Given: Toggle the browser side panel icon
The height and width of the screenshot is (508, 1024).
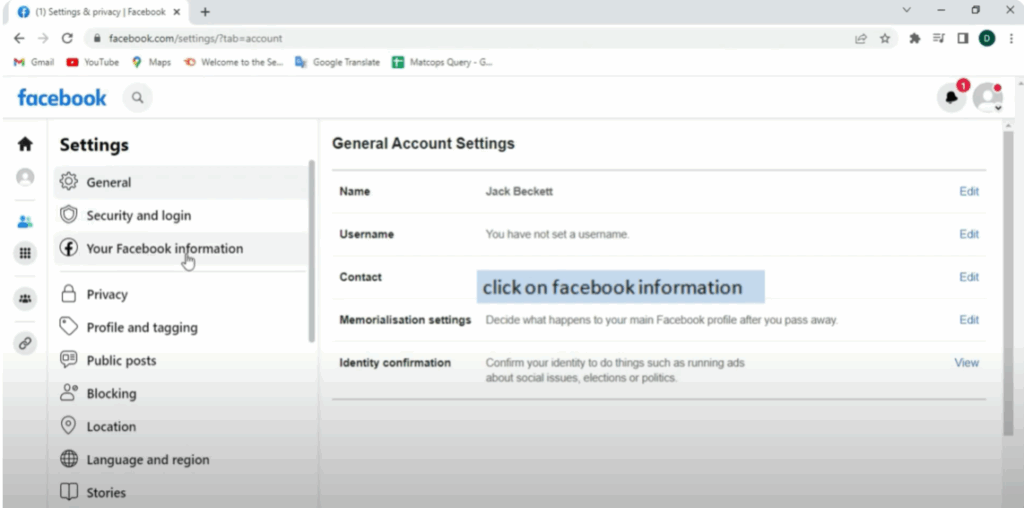Looking at the screenshot, I should pos(963,39).
